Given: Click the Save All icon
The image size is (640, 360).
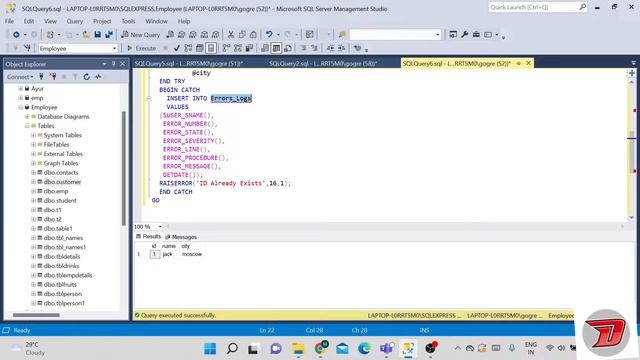Looking at the screenshot, I should pyautogui.click(x=109, y=35).
